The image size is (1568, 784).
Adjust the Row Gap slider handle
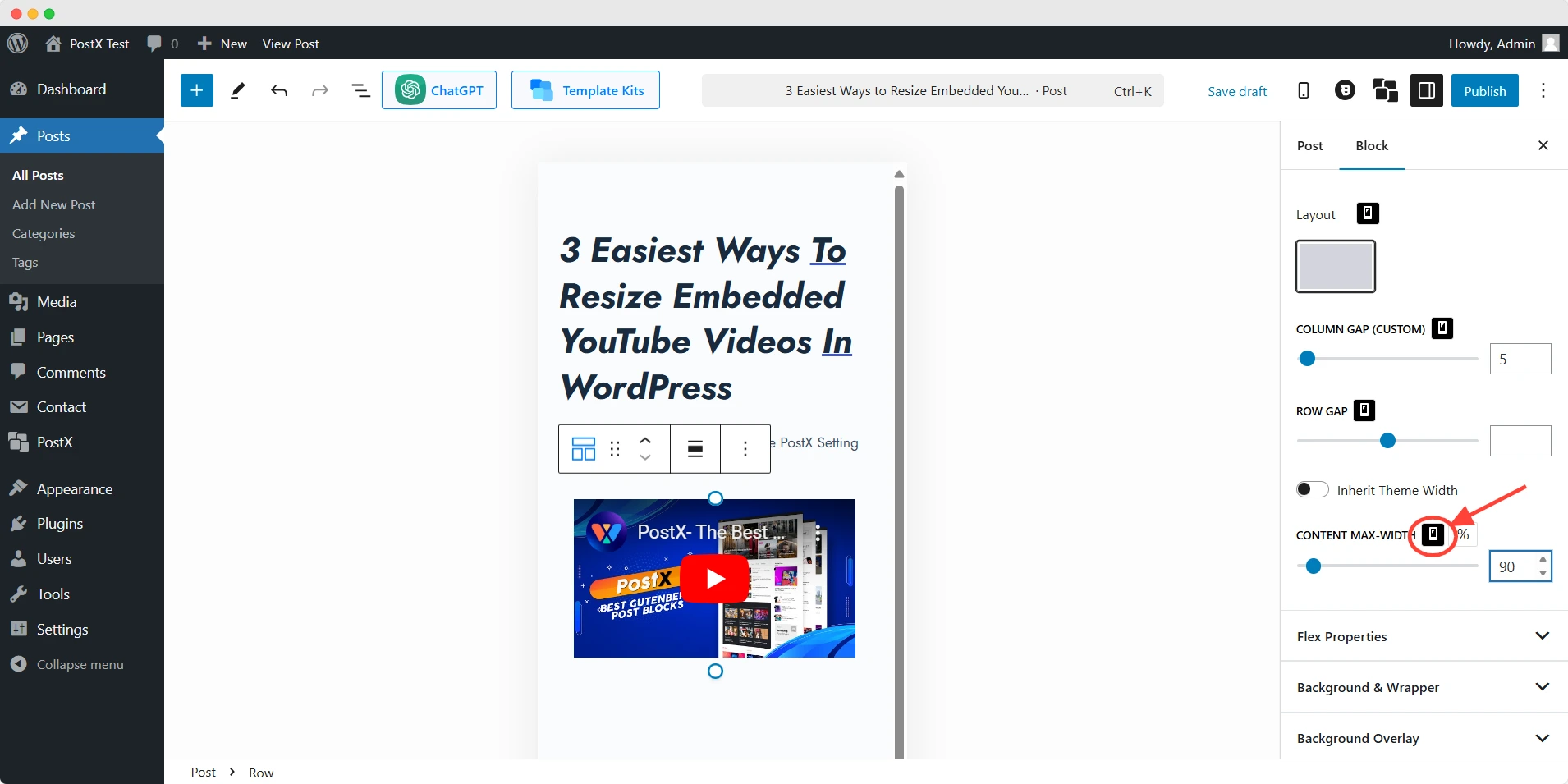1387,441
